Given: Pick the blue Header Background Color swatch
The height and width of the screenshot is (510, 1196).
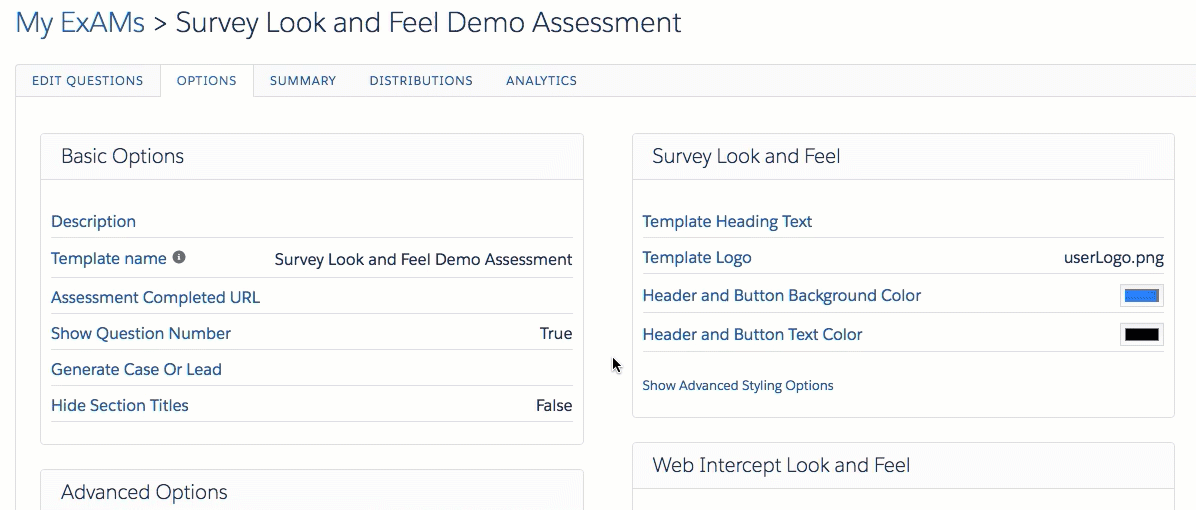Looking at the screenshot, I should pyautogui.click(x=1141, y=296).
